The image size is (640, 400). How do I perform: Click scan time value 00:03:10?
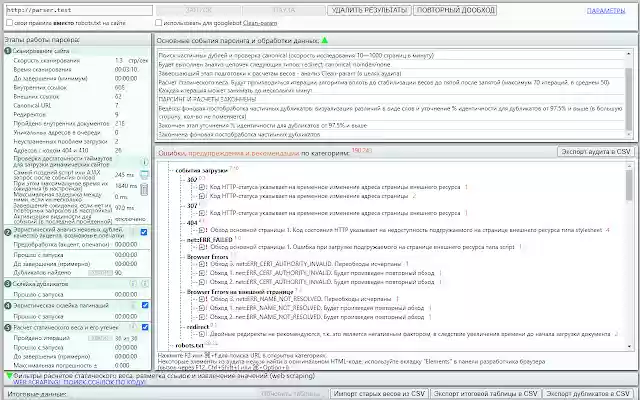(x=126, y=69)
